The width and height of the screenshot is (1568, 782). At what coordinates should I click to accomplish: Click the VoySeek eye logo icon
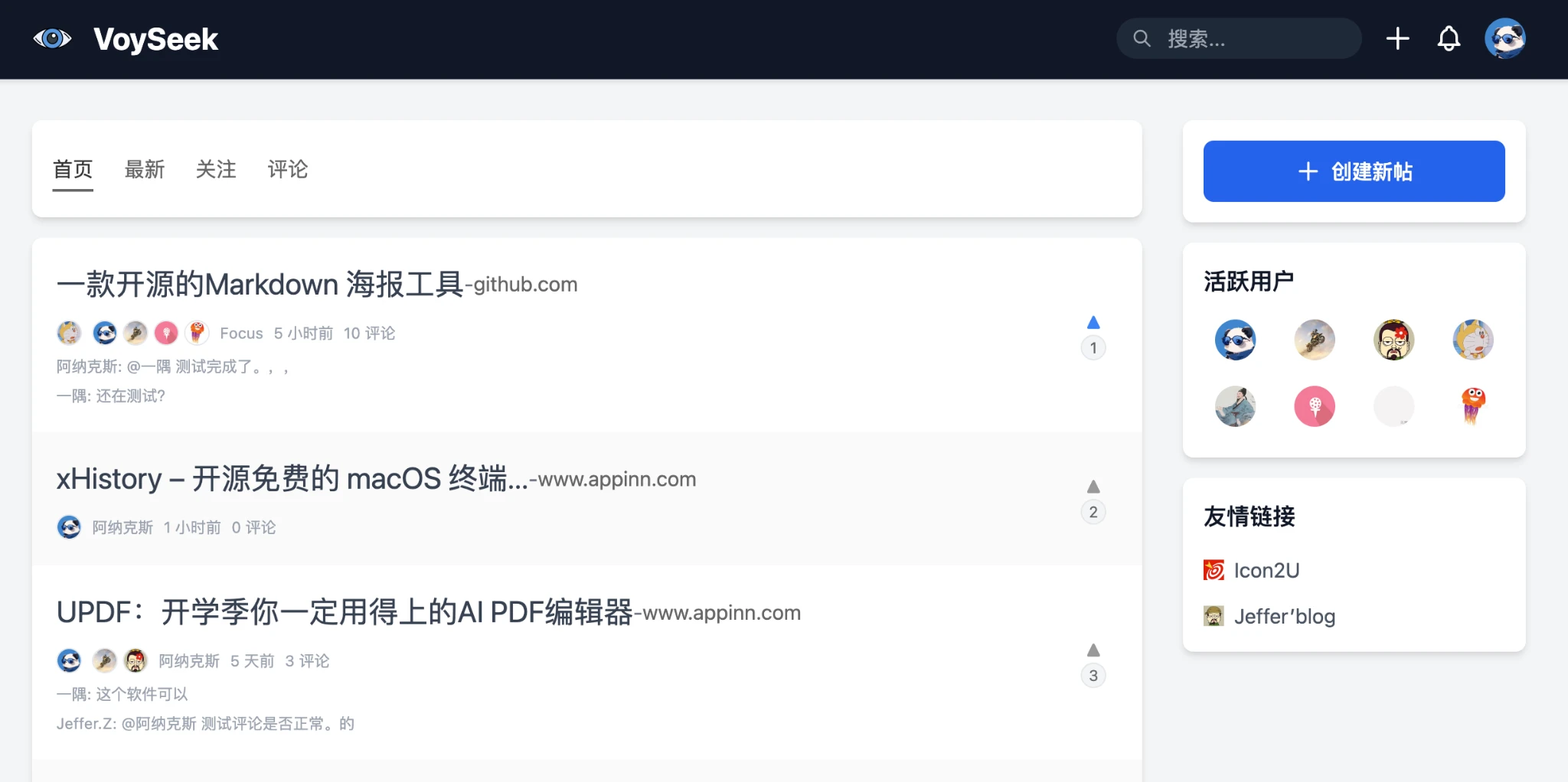(x=52, y=38)
